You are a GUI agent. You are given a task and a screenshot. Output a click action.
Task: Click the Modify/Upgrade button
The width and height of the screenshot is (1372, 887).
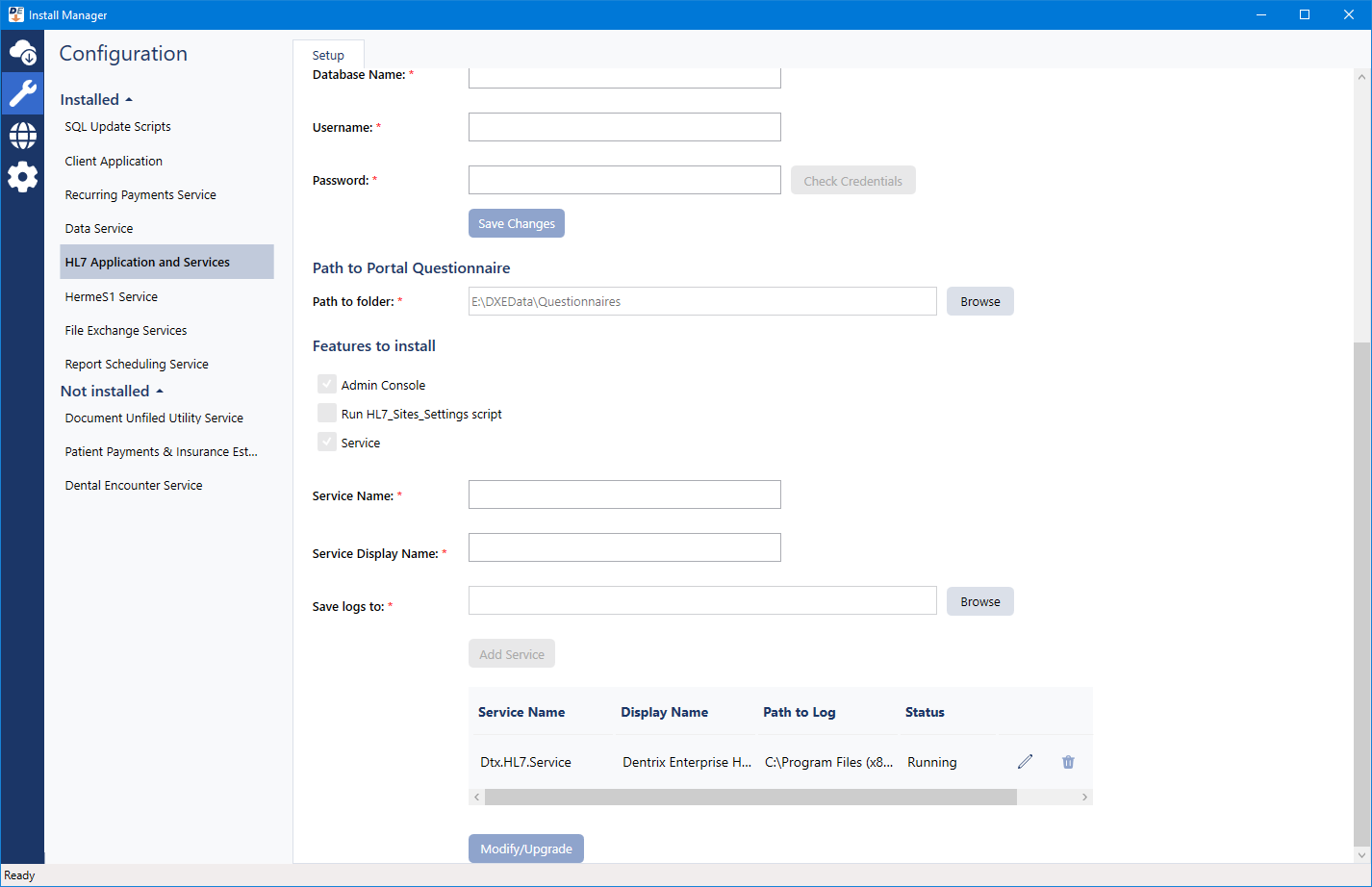point(526,849)
